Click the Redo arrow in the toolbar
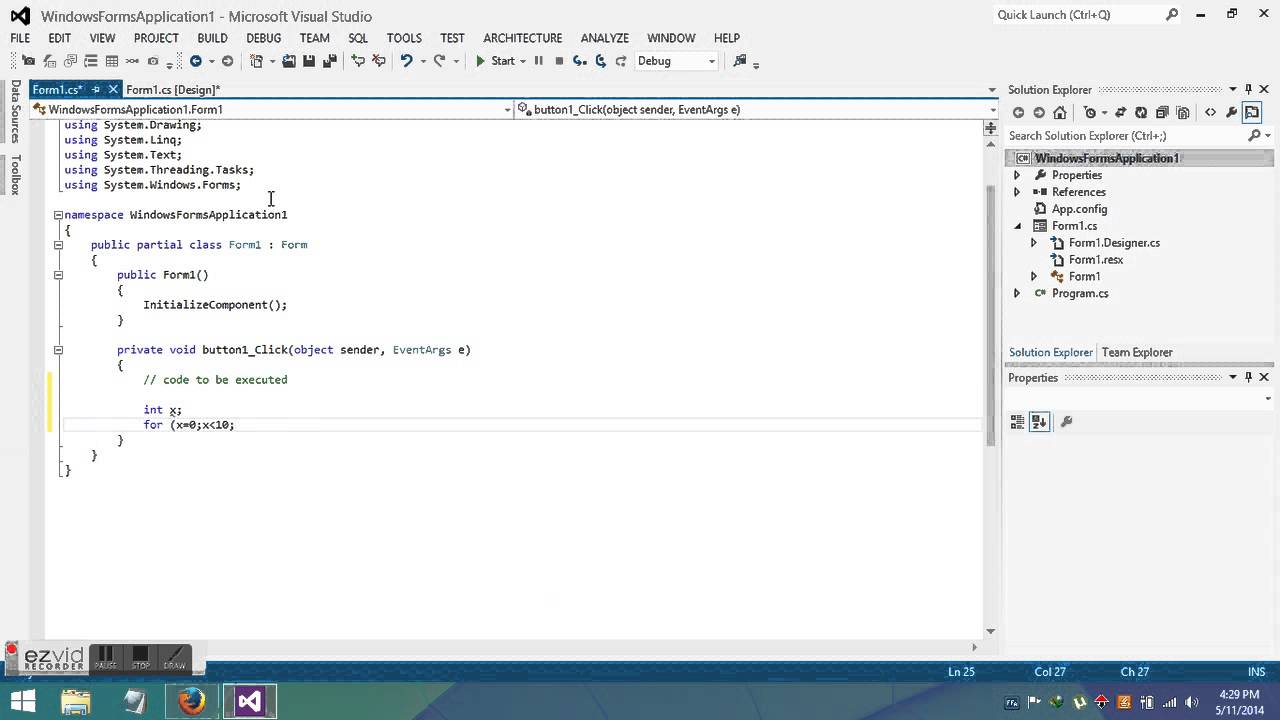Screen dimensions: 1280x720 tap(439, 61)
